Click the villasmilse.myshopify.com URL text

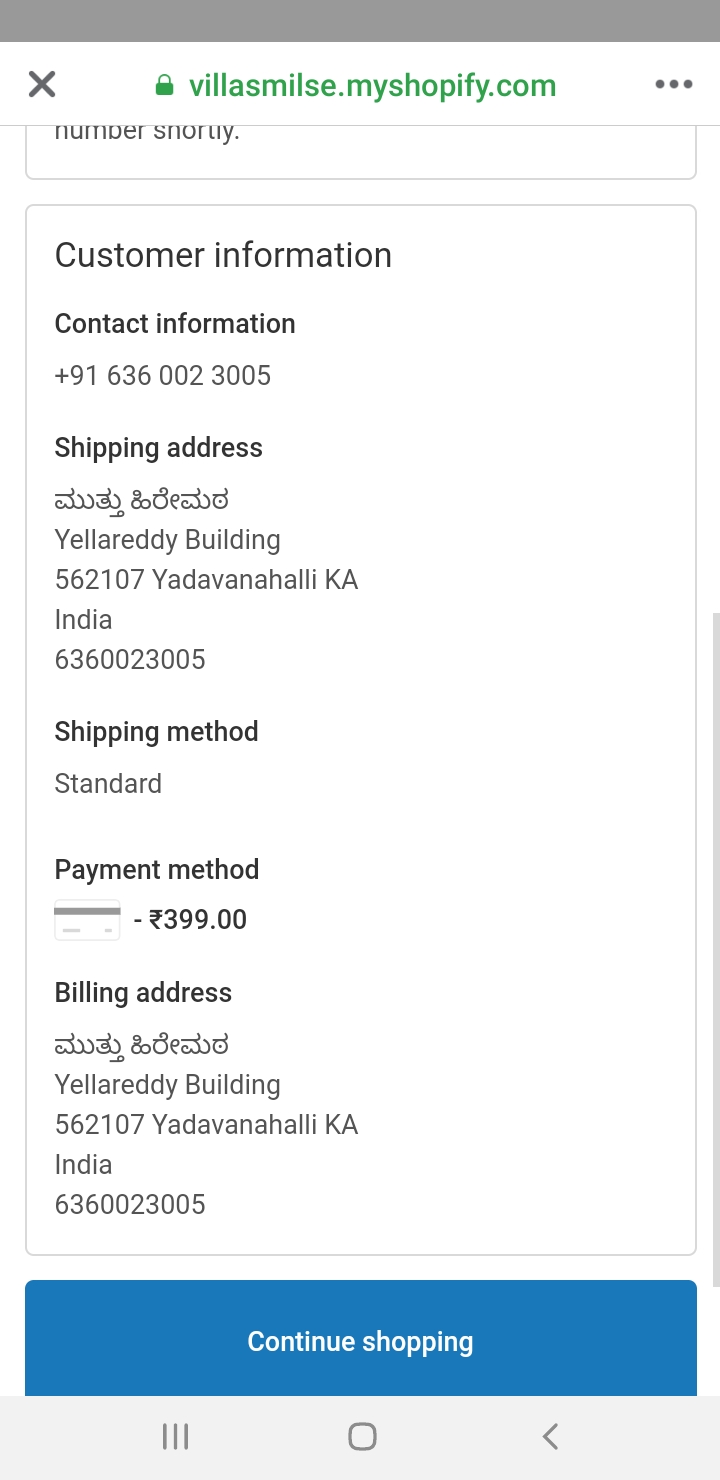tap(372, 86)
